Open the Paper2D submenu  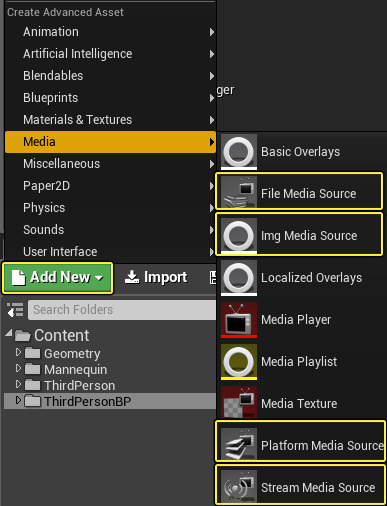[x=110, y=186]
